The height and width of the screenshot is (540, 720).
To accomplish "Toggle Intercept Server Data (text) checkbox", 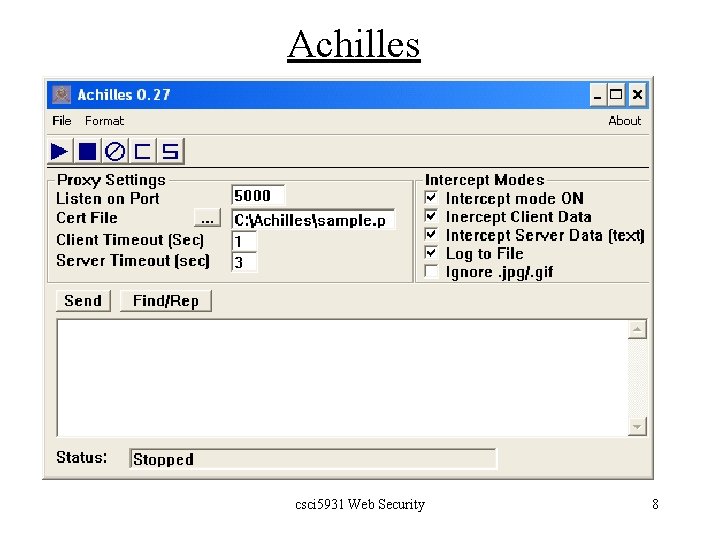I will tap(431, 235).
